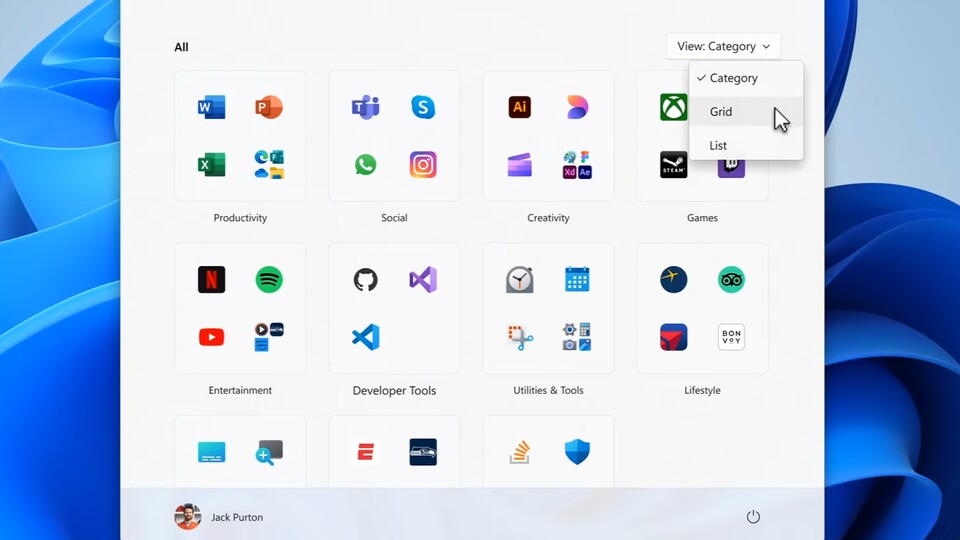The image size is (960, 540).
Task: Switch to List view option
Action: pos(719,146)
